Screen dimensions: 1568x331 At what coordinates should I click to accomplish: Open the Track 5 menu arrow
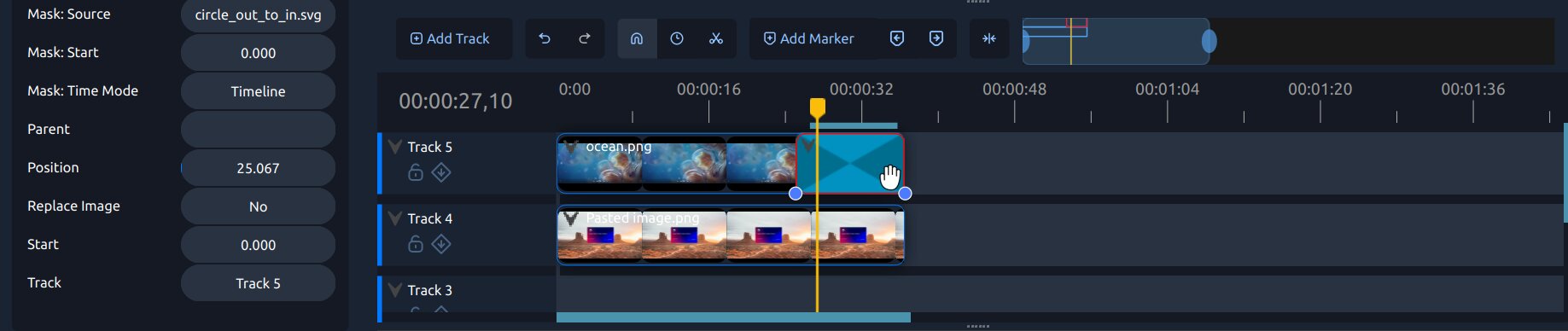coord(394,146)
